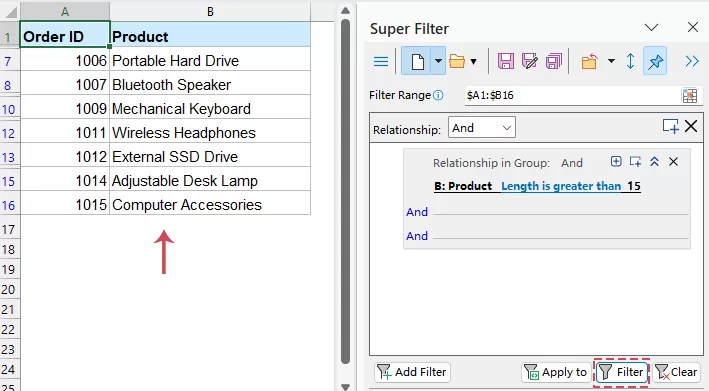Click the first empty And condition line
709x391 pixels.
pyautogui.click(x=561, y=212)
